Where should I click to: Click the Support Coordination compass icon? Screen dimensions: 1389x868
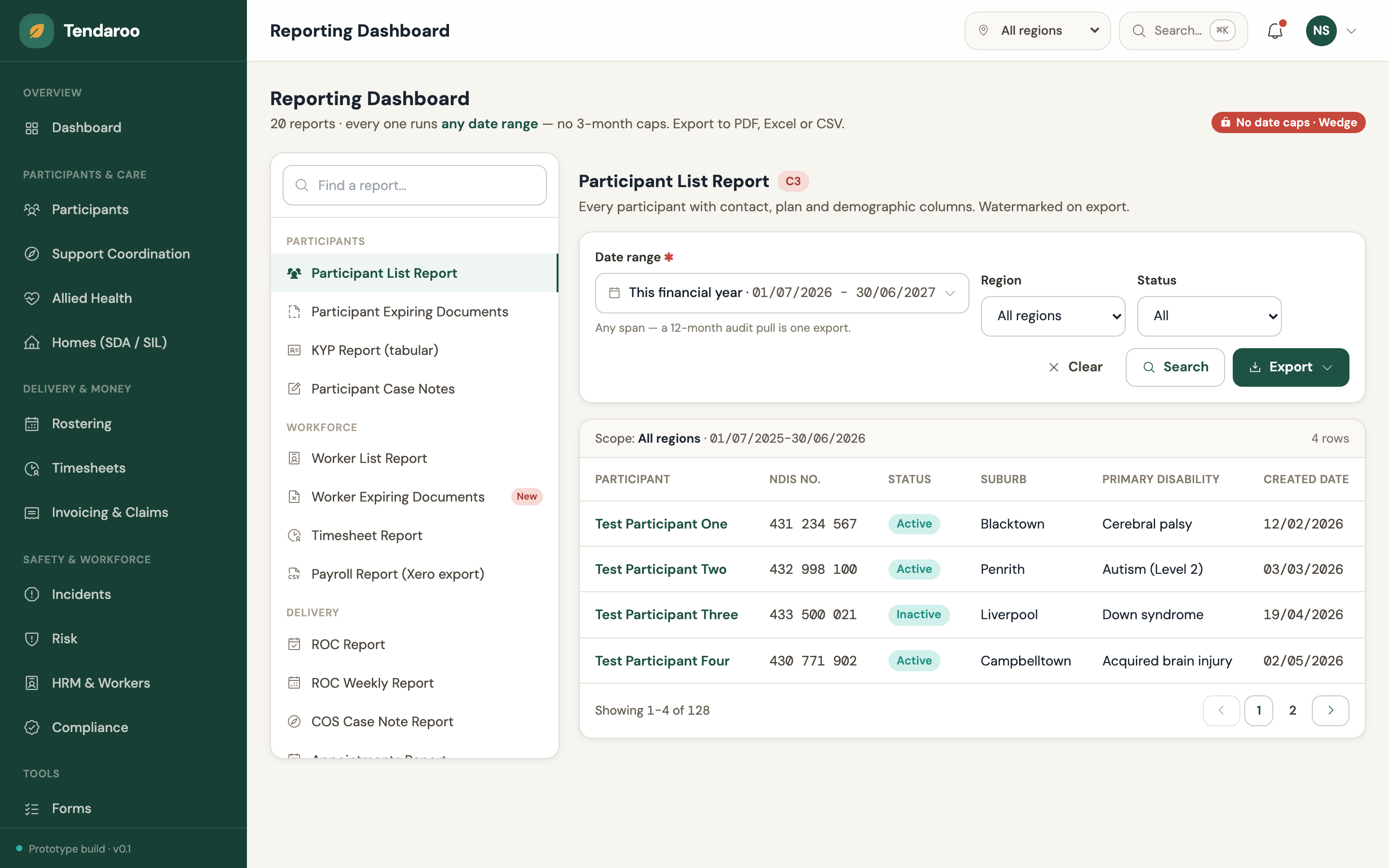(32, 254)
